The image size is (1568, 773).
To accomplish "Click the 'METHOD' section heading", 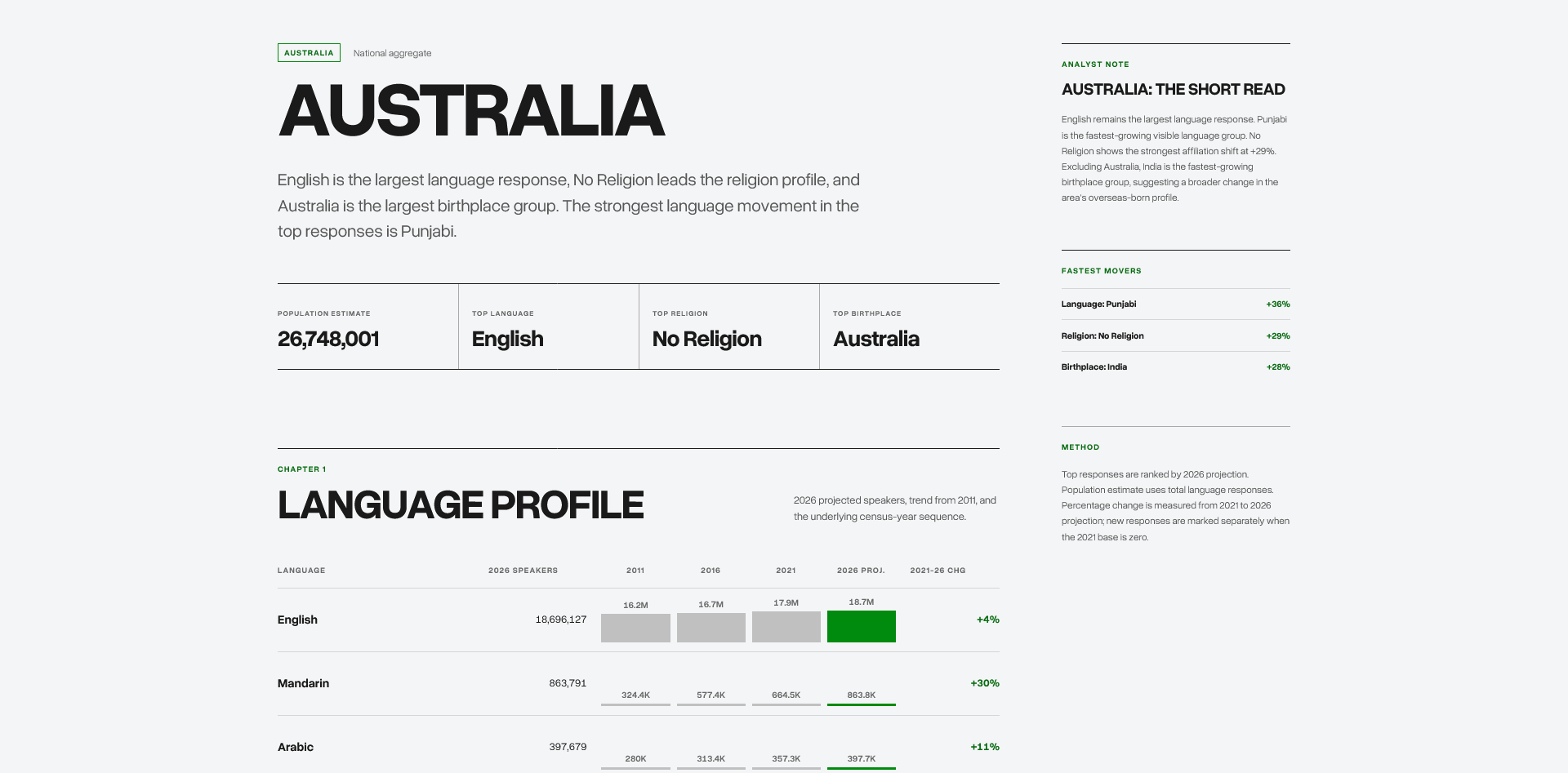I will 1080,446.
